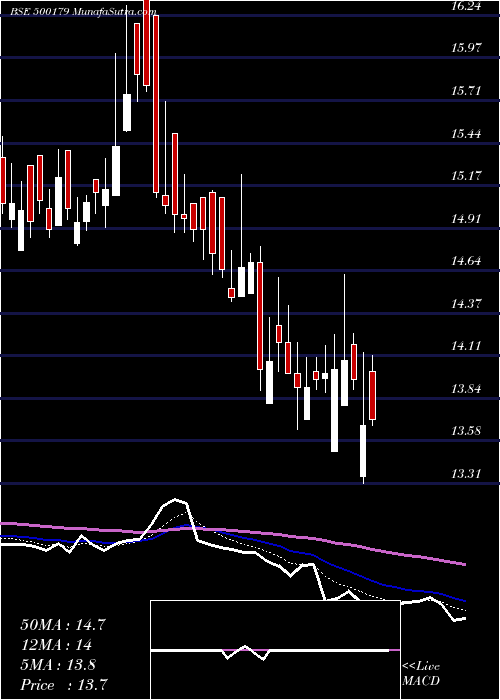
Task: Click the last red candlestick on the right
Action: point(373,395)
